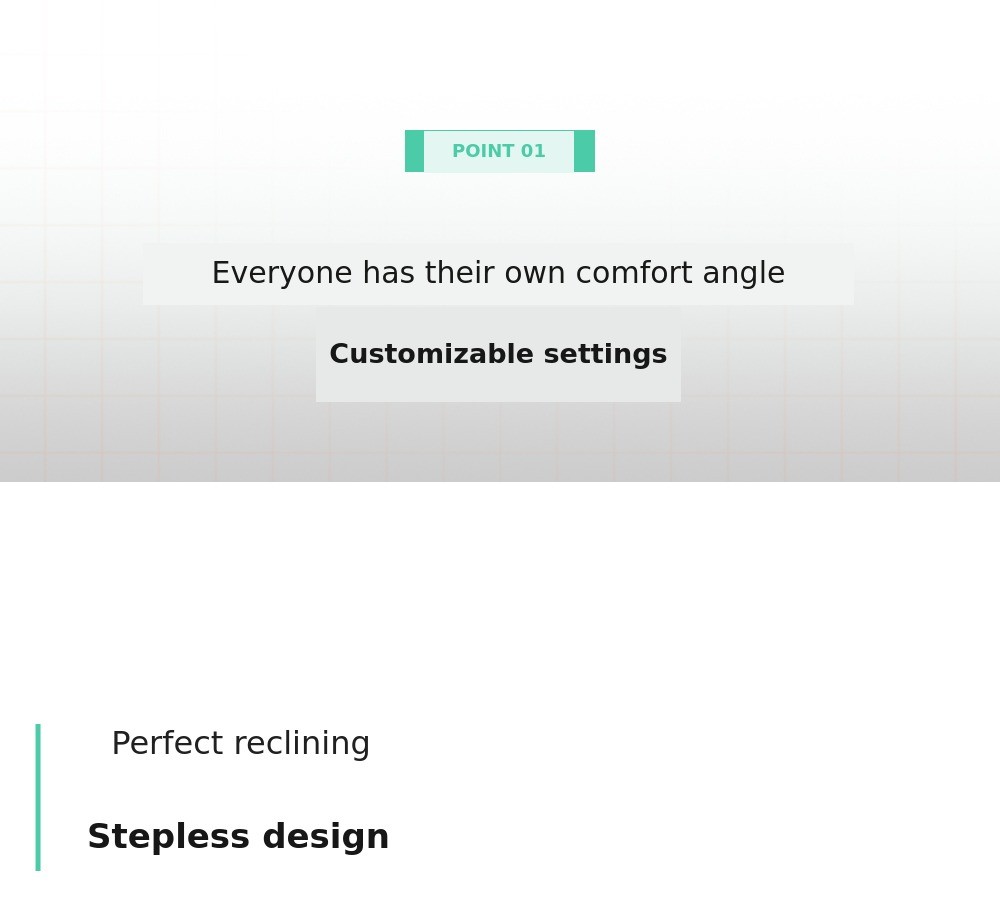Click the right green block of the POINT 01 badge
The height and width of the screenshot is (906, 1000).
coord(584,151)
